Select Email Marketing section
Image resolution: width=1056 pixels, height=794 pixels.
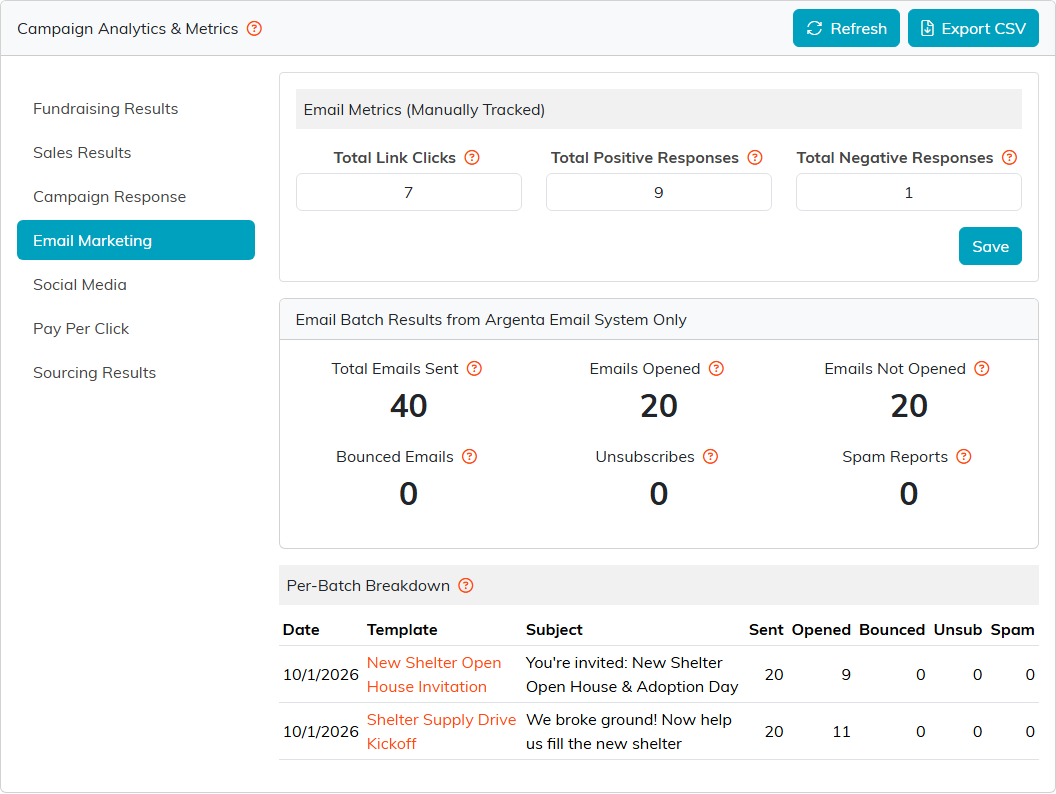[x=135, y=240]
